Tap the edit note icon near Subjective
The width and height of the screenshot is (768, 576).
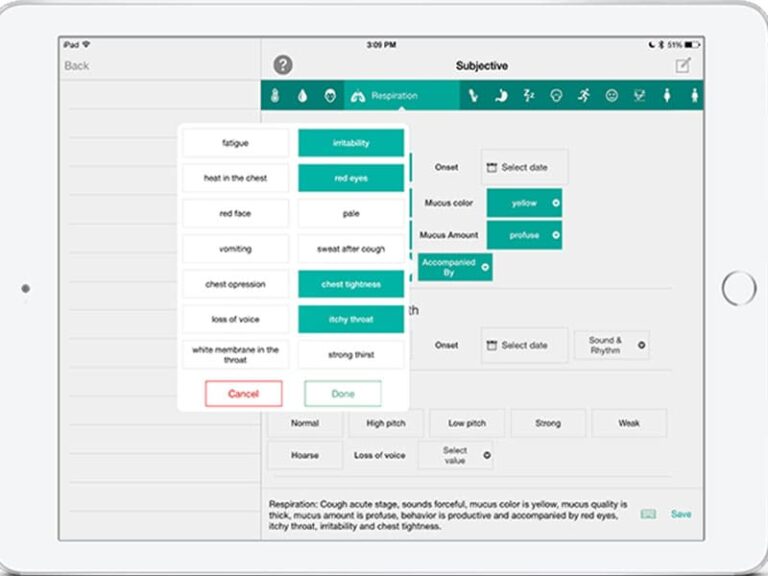coord(683,65)
